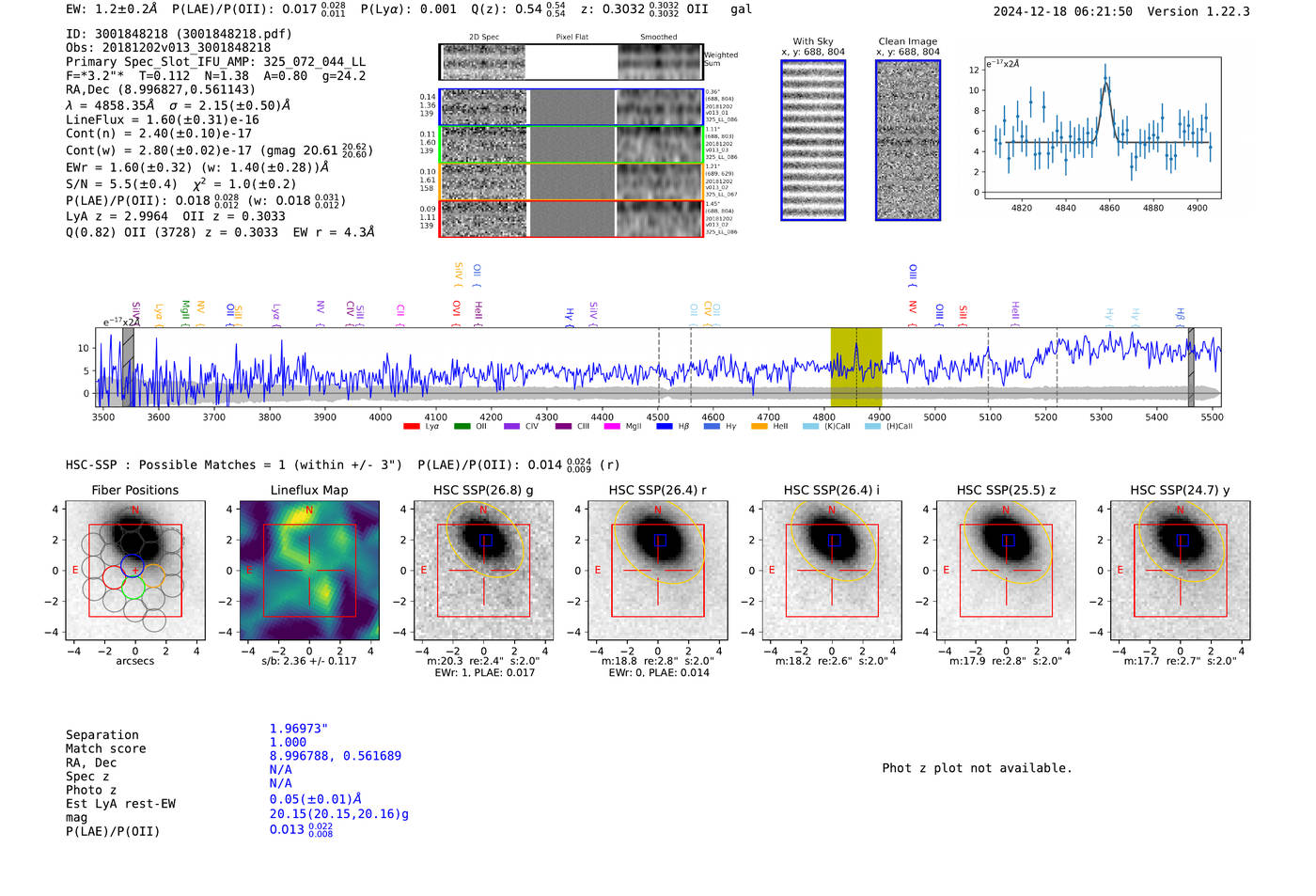The width and height of the screenshot is (1316, 896).
Task: Click the 'ID: 3001848218 (3001848218.pdf)' line
Action: coord(179,34)
